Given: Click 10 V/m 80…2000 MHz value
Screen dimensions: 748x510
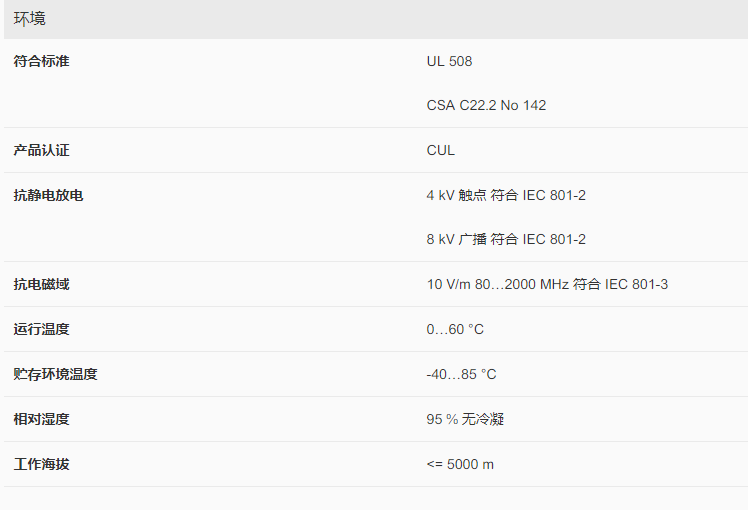Looking at the screenshot, I should 547,284.
